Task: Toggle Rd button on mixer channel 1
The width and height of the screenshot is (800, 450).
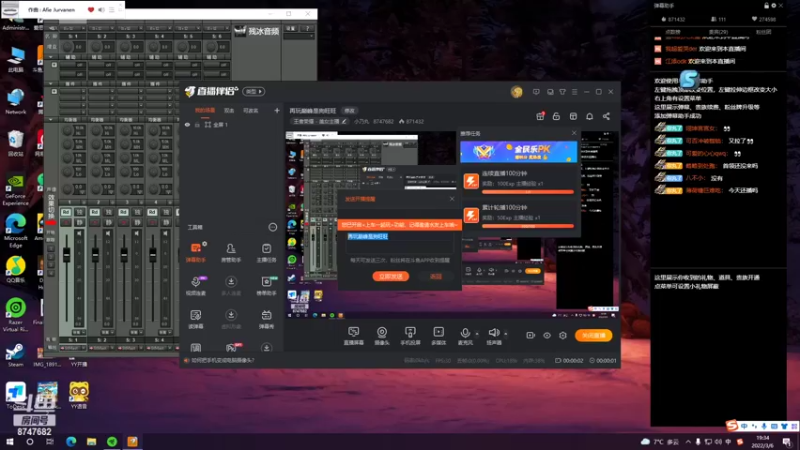Action: tap(66, 212)
